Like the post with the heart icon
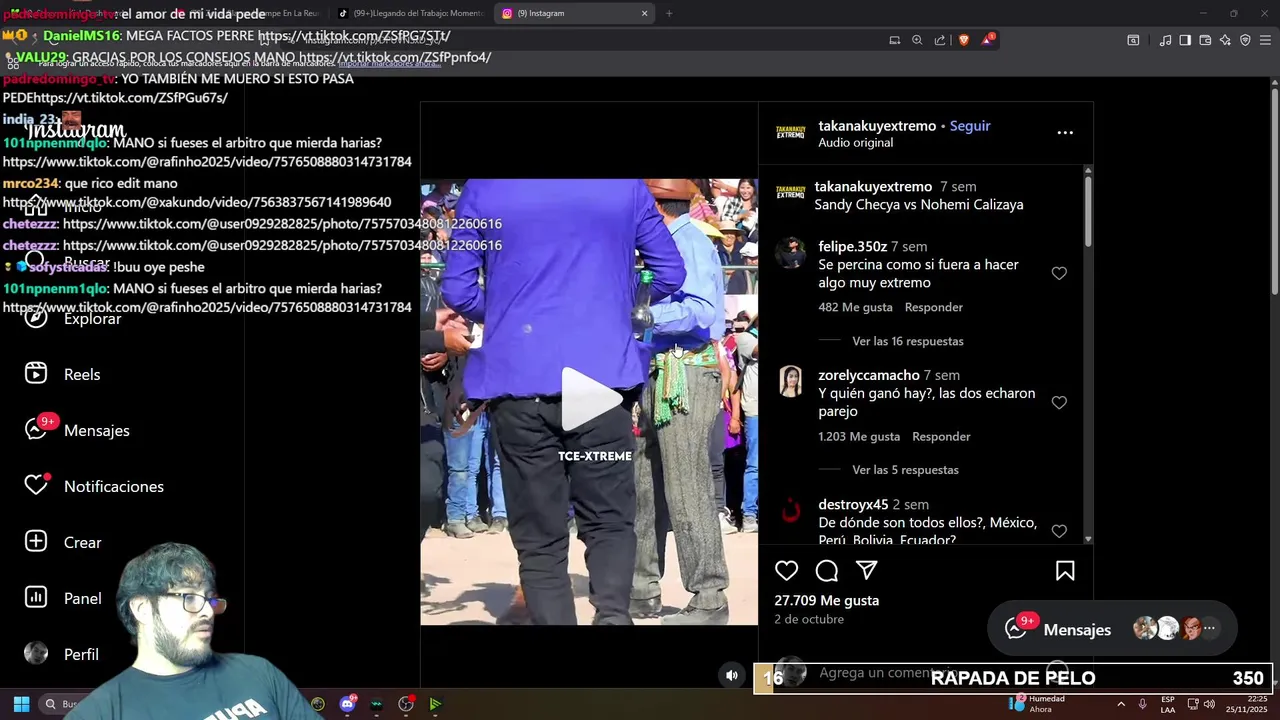Viewport: 1280px width, 720px height. [x=787, y=571]
